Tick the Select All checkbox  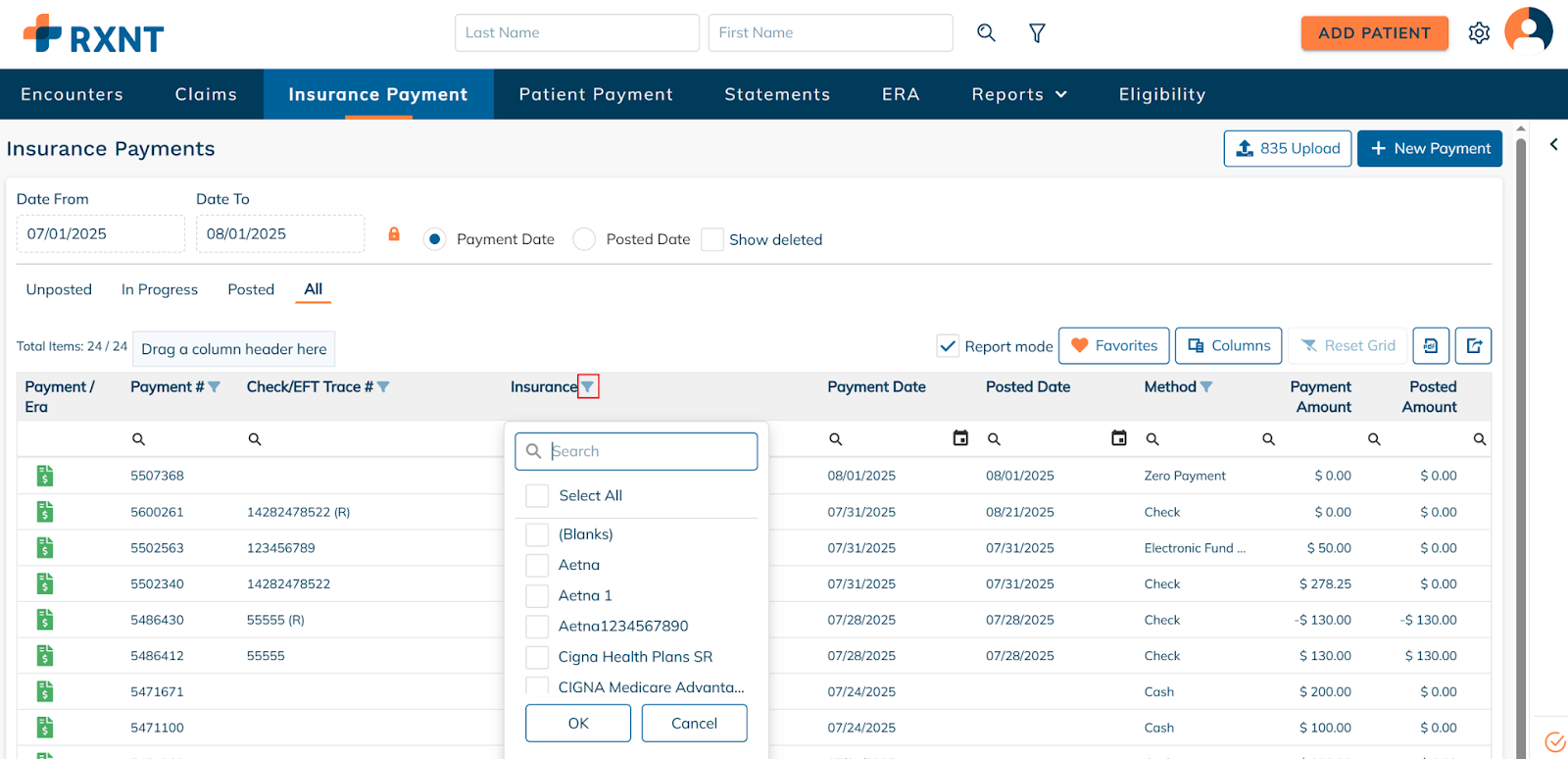(x=537, y=496)
